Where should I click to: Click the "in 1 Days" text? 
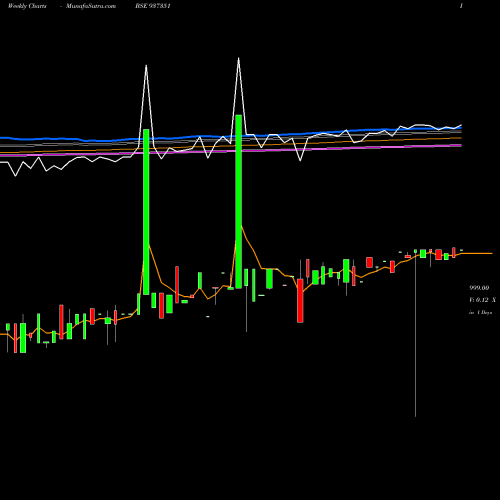coord(481,312)
